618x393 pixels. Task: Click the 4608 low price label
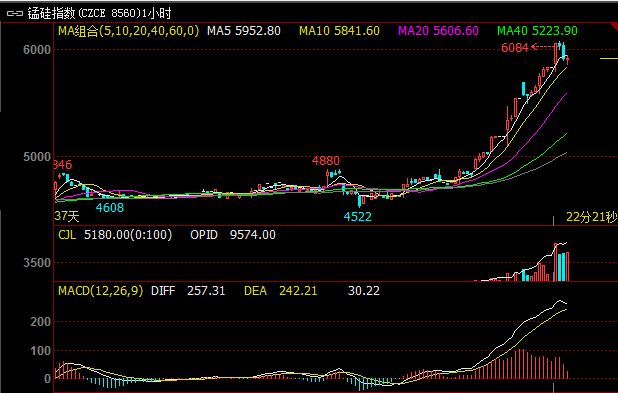tap(110, 208)
